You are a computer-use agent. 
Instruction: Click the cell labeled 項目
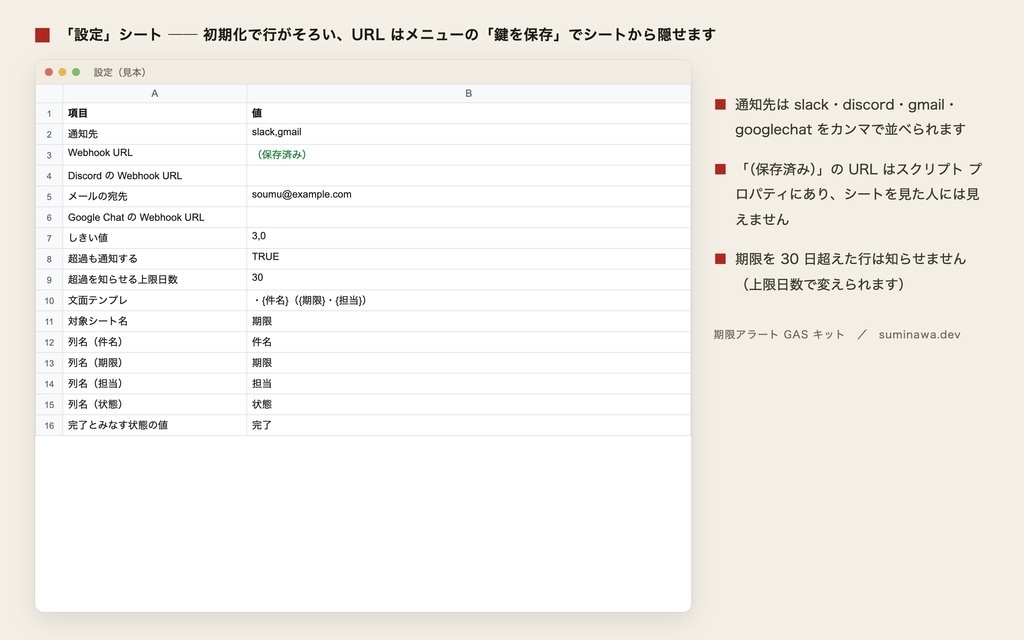click(155, 114)
